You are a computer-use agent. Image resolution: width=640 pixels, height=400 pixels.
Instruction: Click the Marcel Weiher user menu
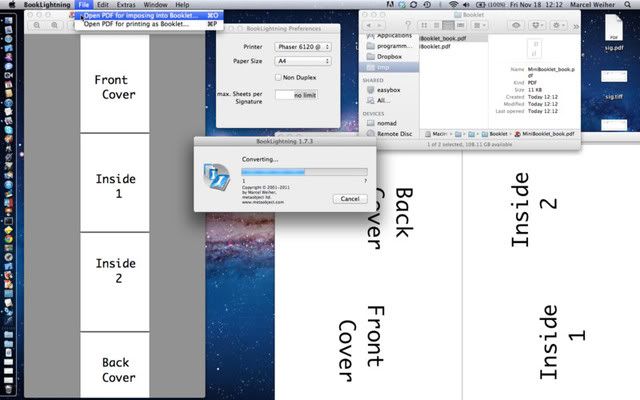593,5
